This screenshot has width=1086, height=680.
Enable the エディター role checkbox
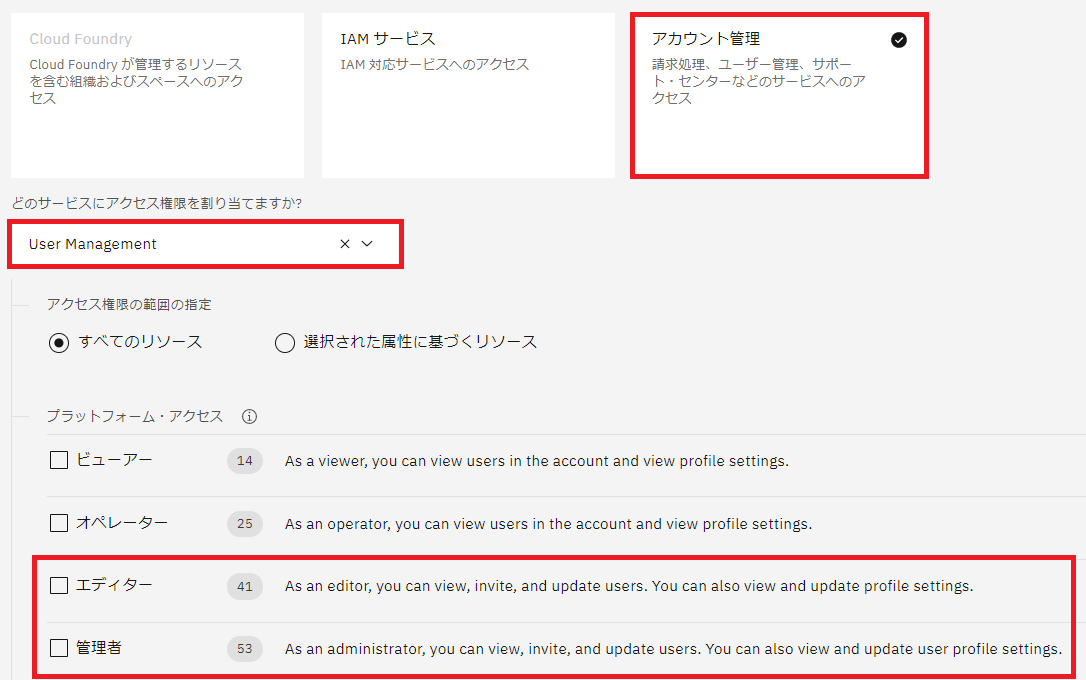coord(59,586)
